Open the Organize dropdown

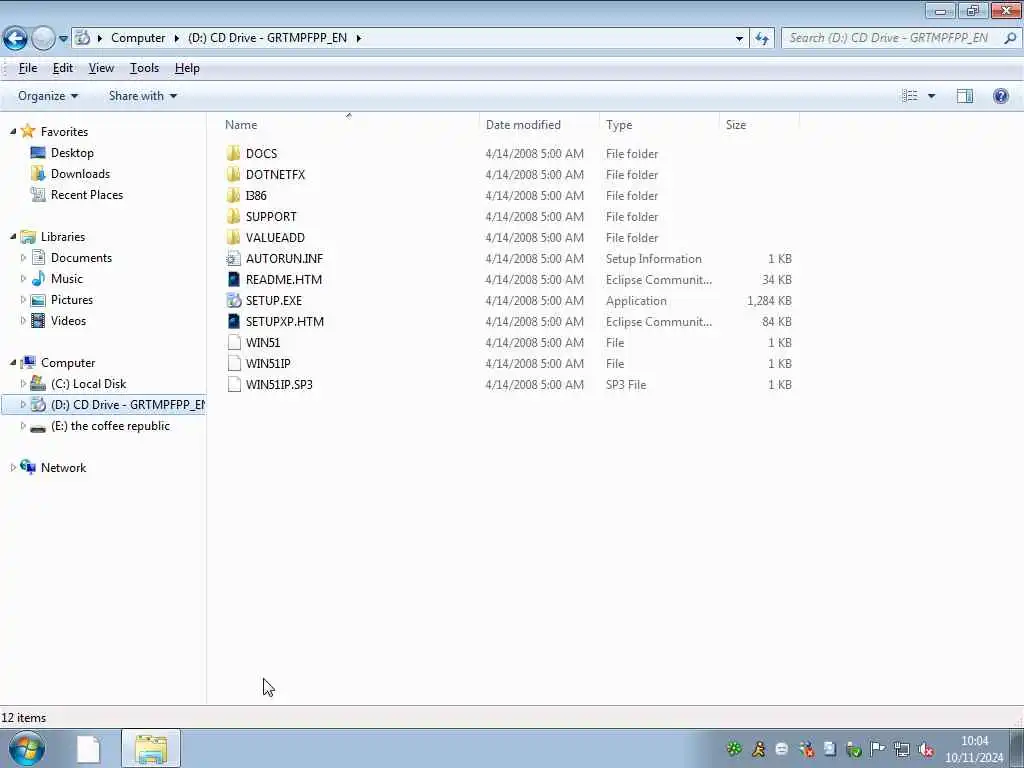(x=48, y=96)
